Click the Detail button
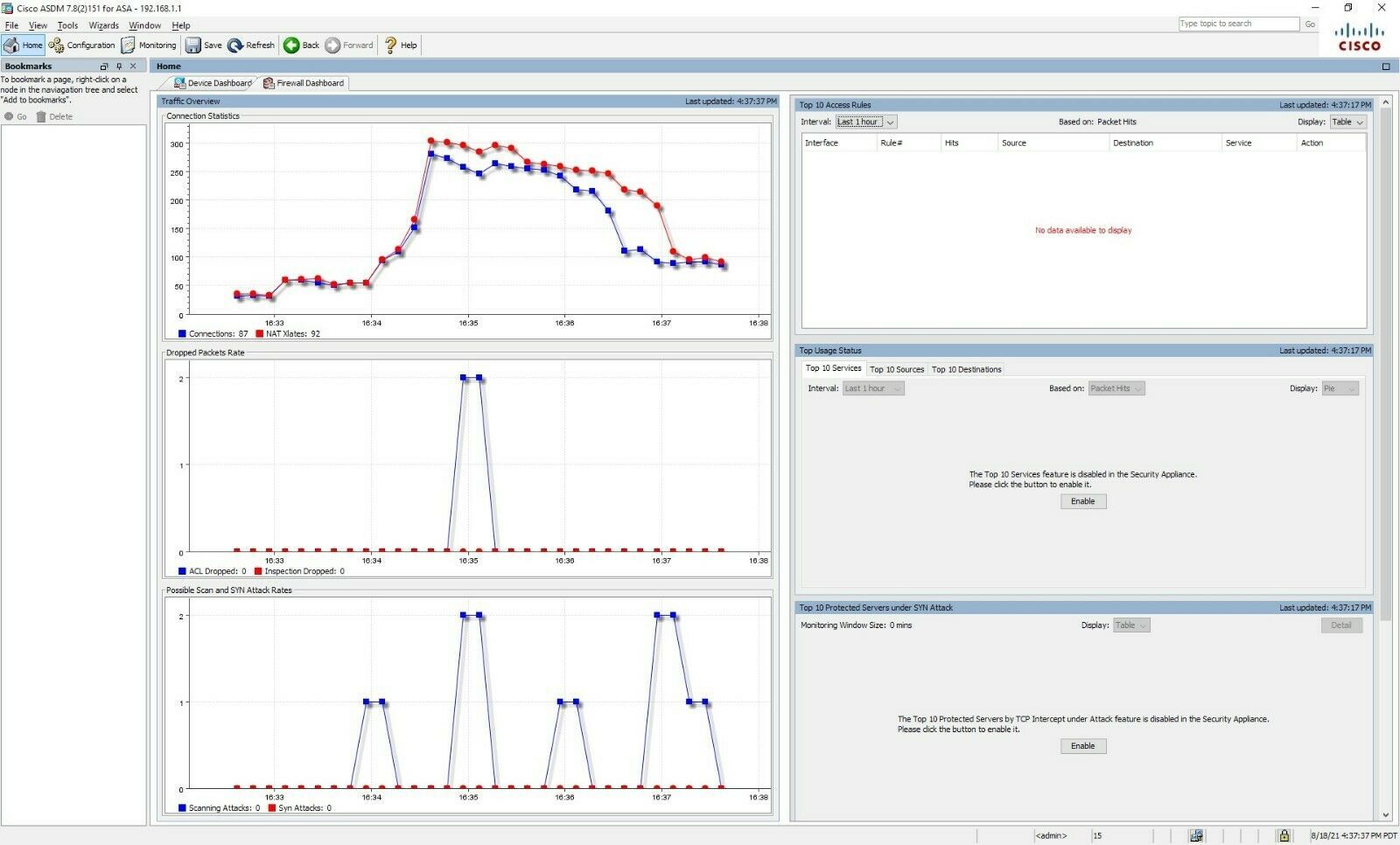The height and width of the screenshot is (845, 1400). point(1341,625)
